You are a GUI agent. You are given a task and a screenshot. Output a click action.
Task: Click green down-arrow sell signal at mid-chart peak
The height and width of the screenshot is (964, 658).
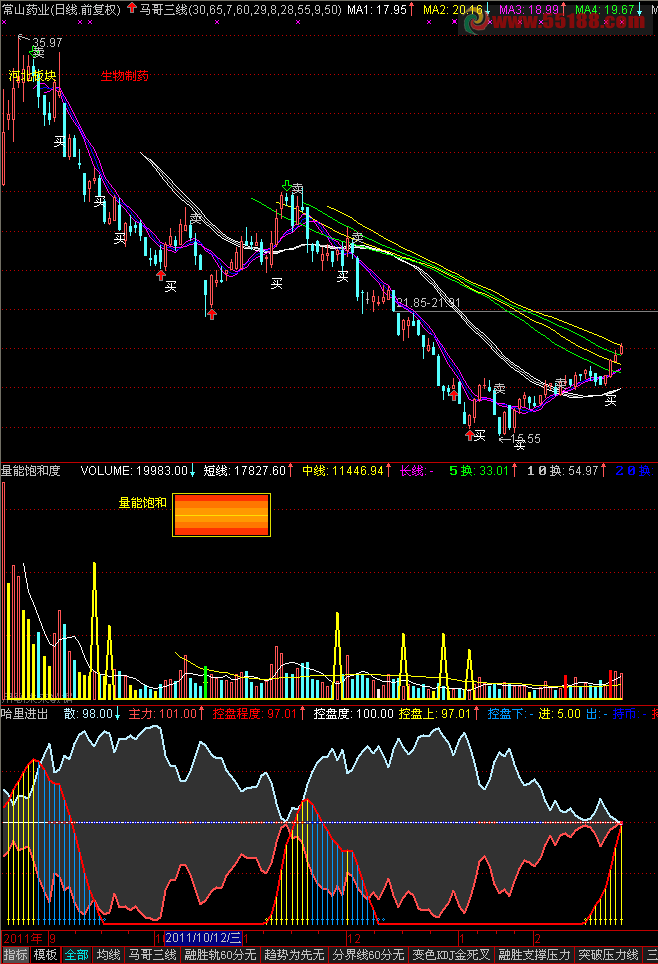click(x=286, y=186)
